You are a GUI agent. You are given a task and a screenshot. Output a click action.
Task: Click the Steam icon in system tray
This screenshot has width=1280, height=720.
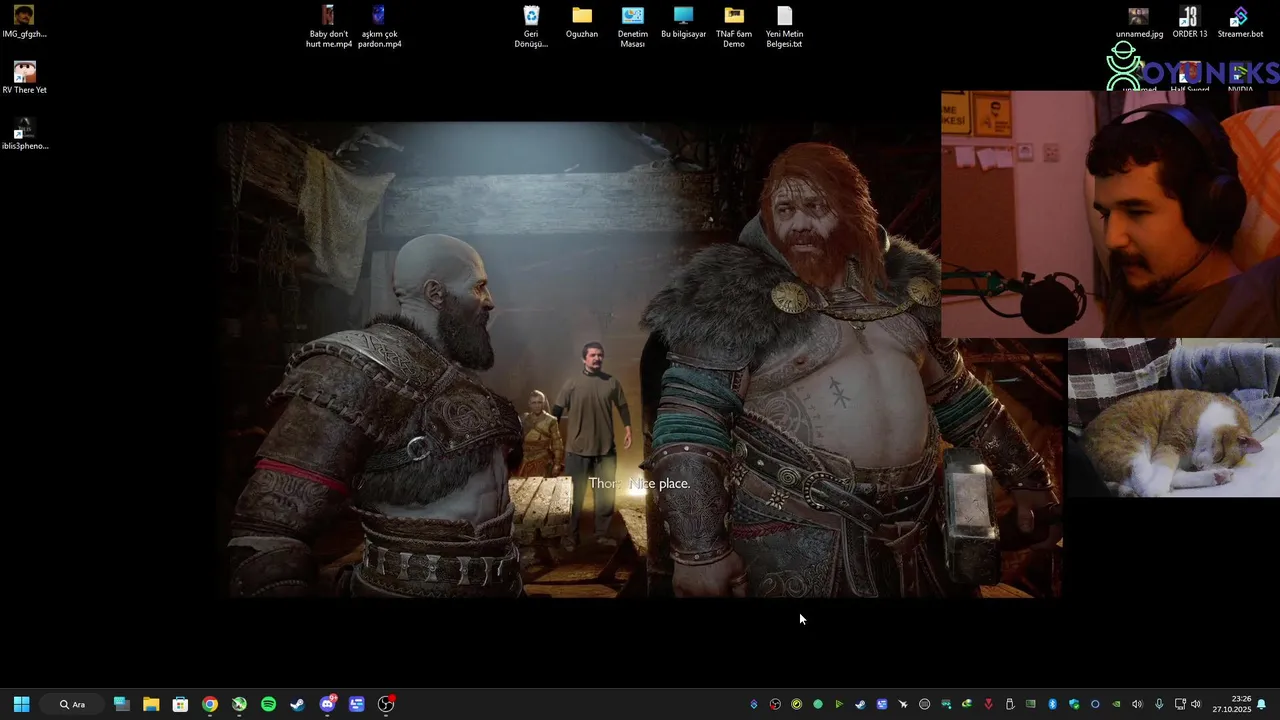860,704
